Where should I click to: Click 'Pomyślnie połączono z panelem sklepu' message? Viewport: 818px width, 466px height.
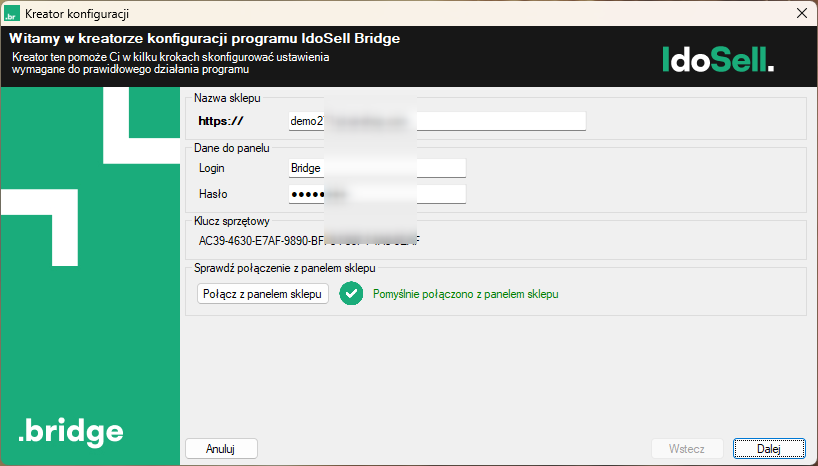click(x=465, y=294)
